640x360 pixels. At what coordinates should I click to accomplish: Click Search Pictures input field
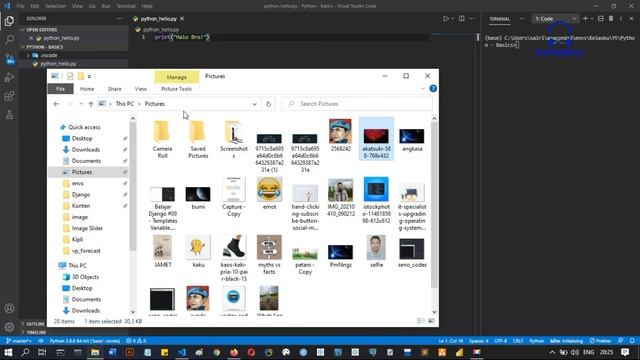click(x=357, y=104)
